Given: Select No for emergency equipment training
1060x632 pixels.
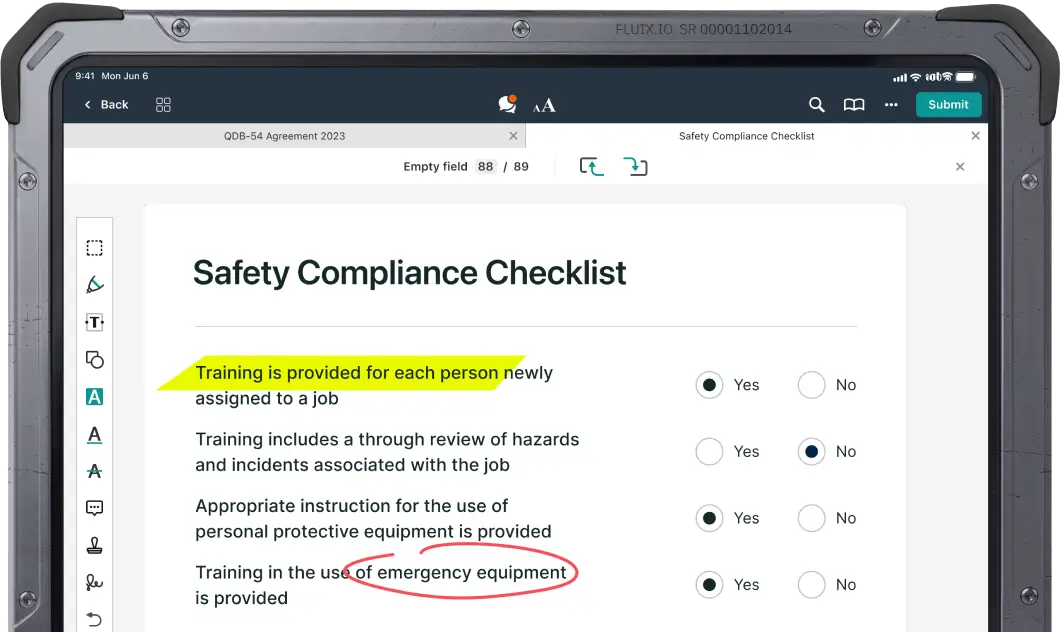Looking at the screenshot, I should [811, 585].
